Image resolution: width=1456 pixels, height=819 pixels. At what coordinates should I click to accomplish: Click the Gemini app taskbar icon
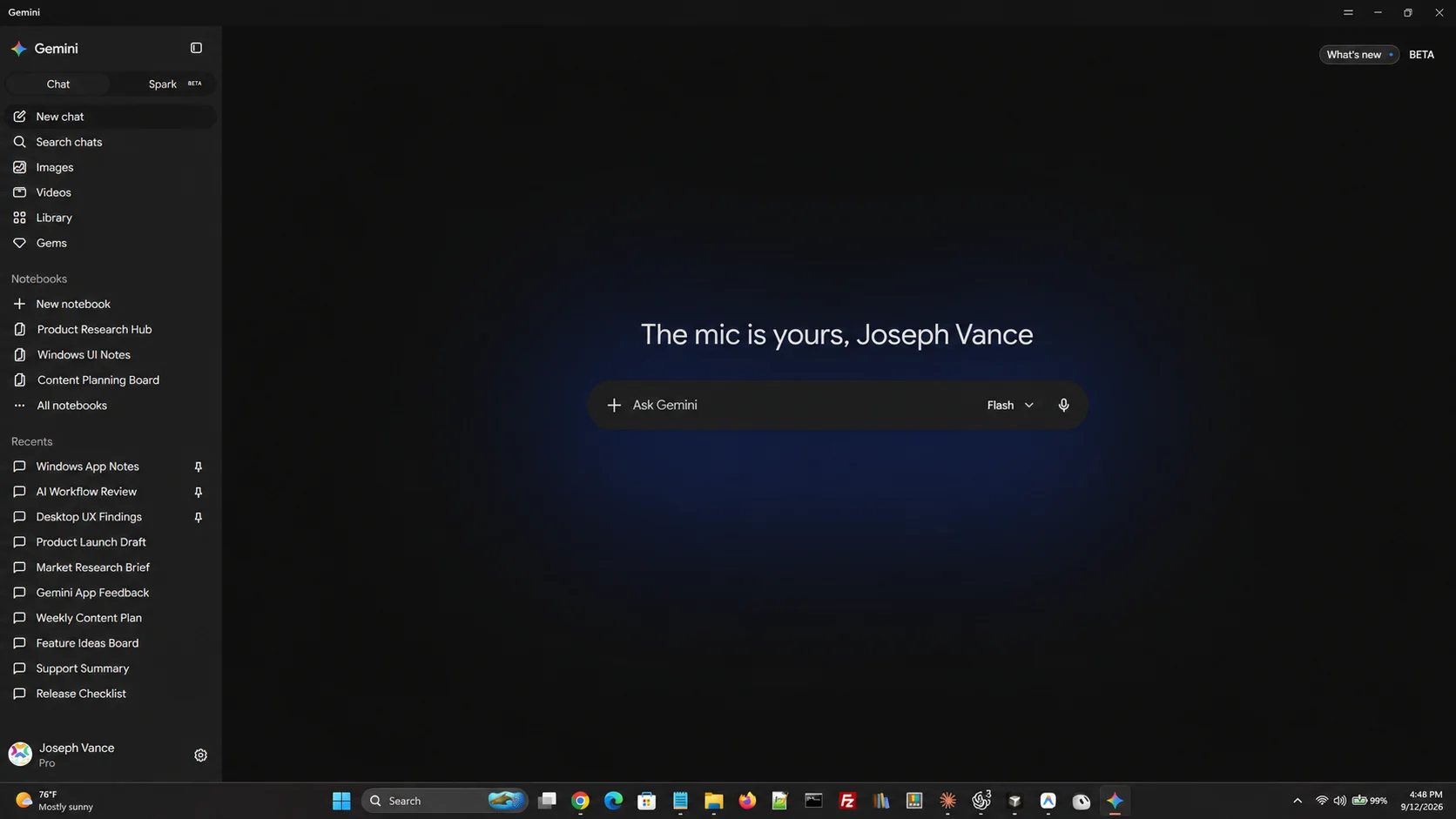tap(1115, 801)
